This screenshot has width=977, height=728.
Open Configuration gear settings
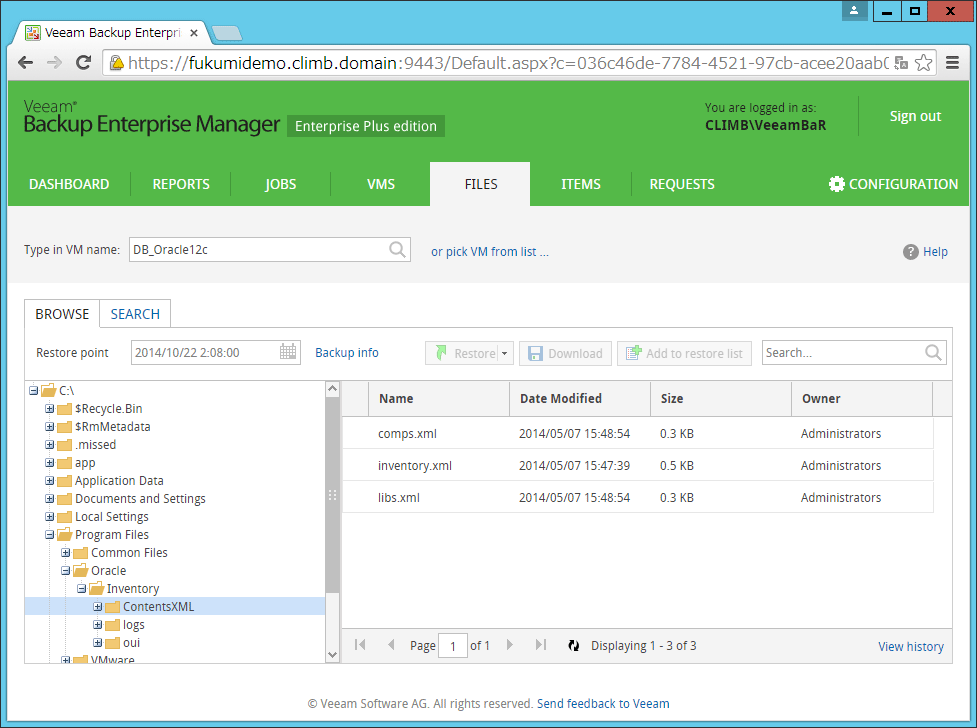[x=894, y=184]
